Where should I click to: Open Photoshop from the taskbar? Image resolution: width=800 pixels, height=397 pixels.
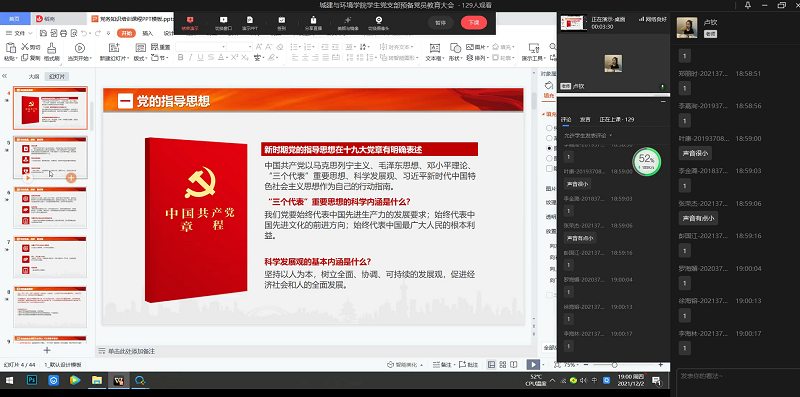tap(32, 380)
